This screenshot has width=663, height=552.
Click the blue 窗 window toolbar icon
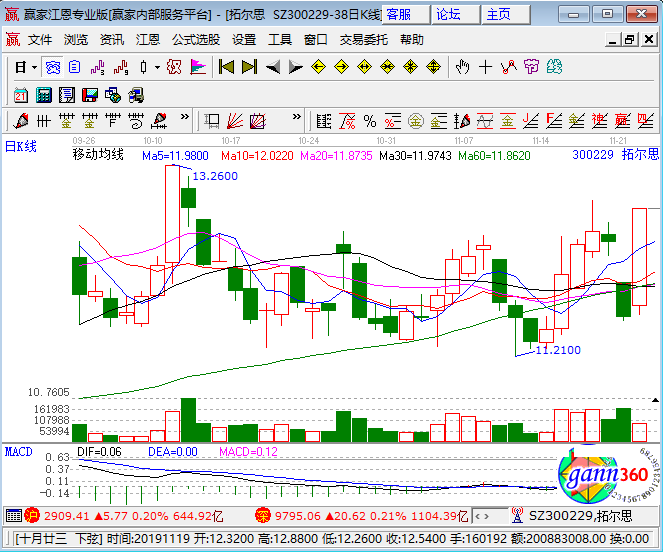pyautogui.click(x=53, y=67)
